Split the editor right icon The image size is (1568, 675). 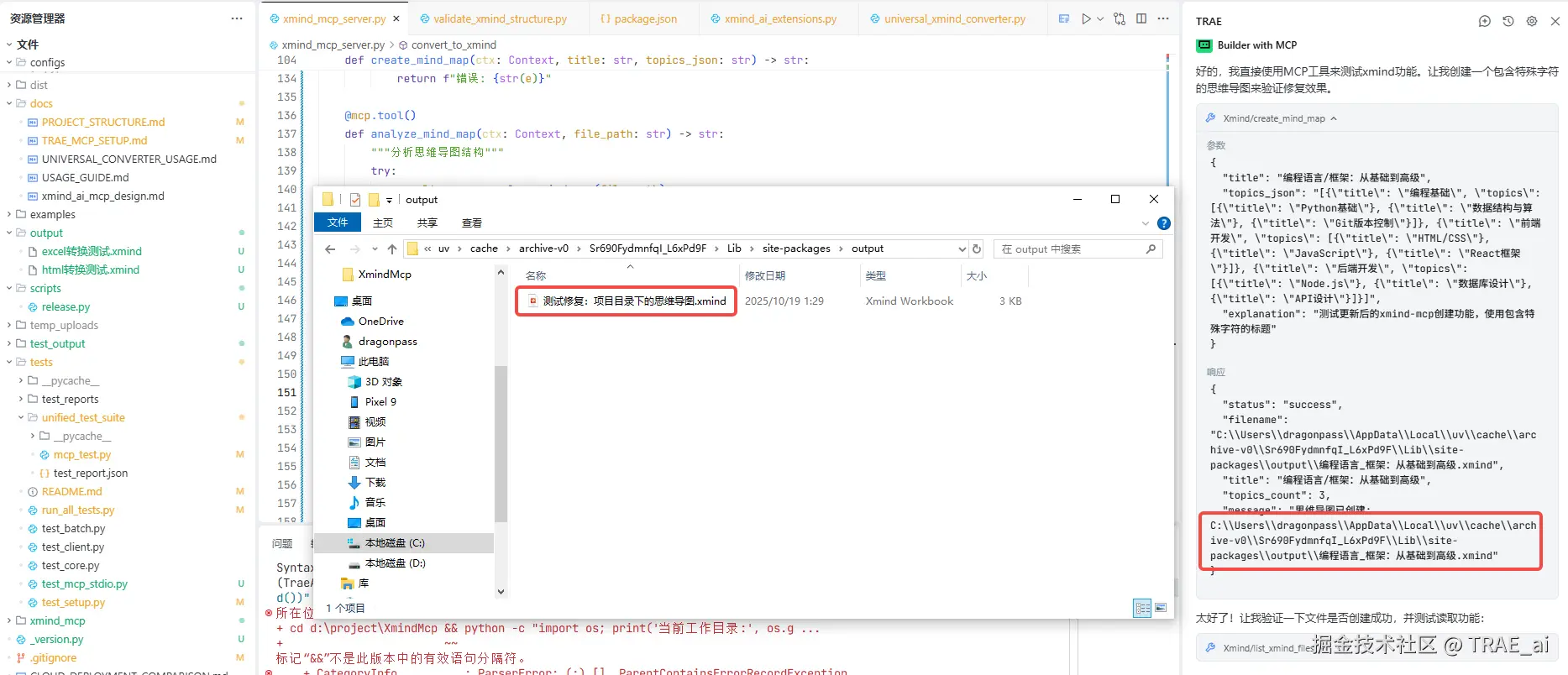tap(1141, 18)
